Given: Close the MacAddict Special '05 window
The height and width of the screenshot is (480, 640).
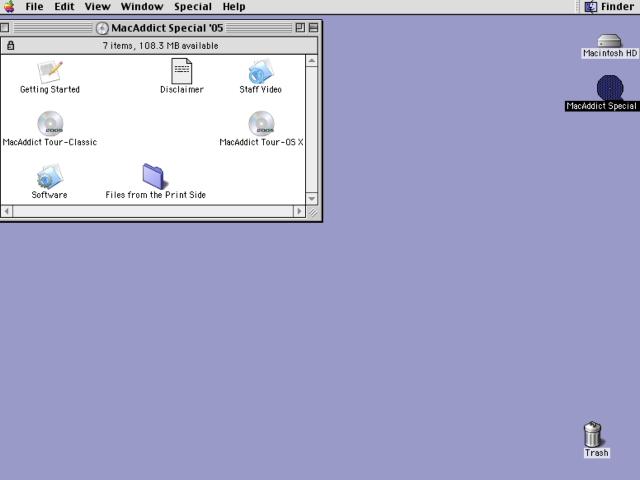Looking at the screenshot, I should point(5,28).
